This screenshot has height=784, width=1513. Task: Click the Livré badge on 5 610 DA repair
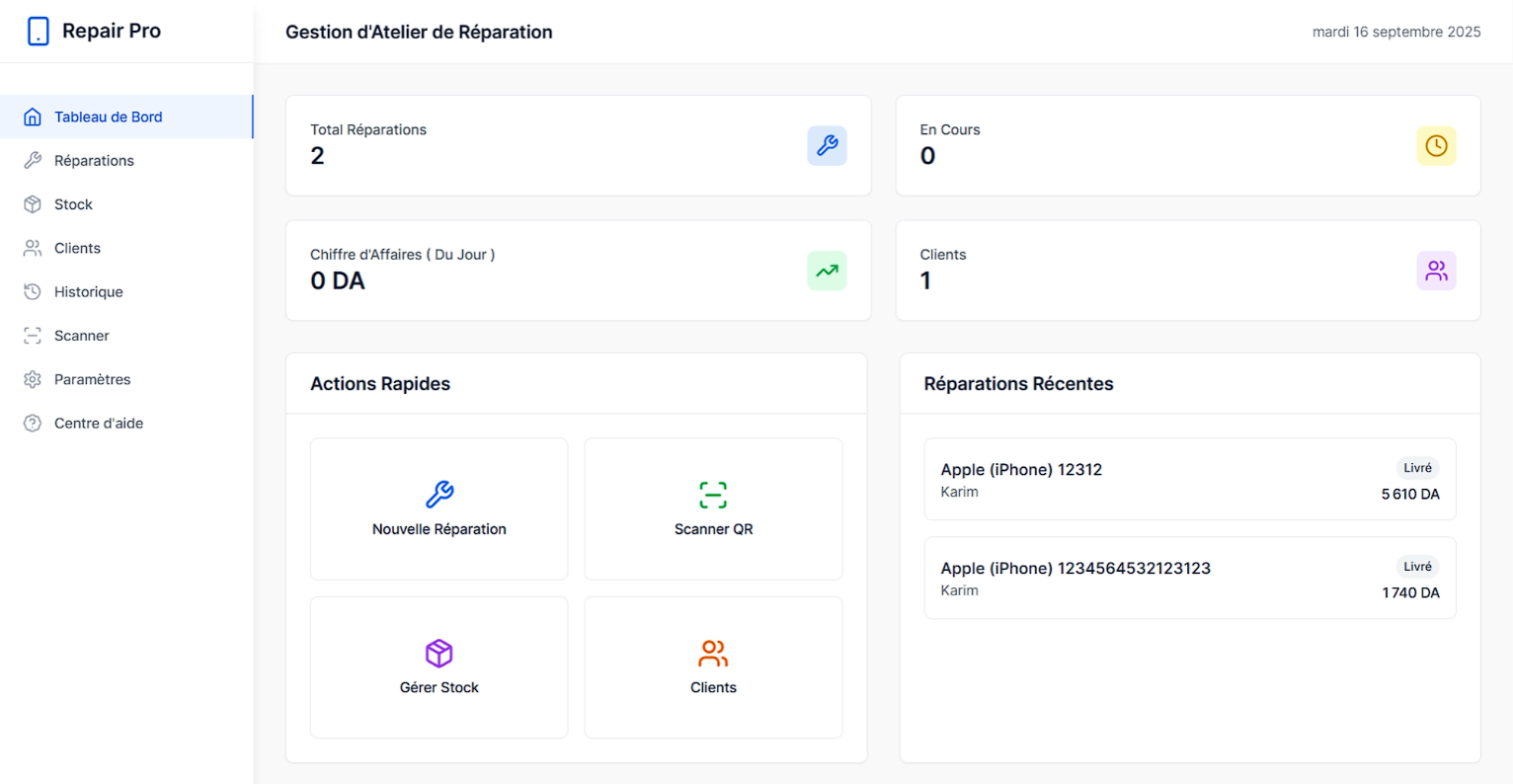coord(1417,468)
